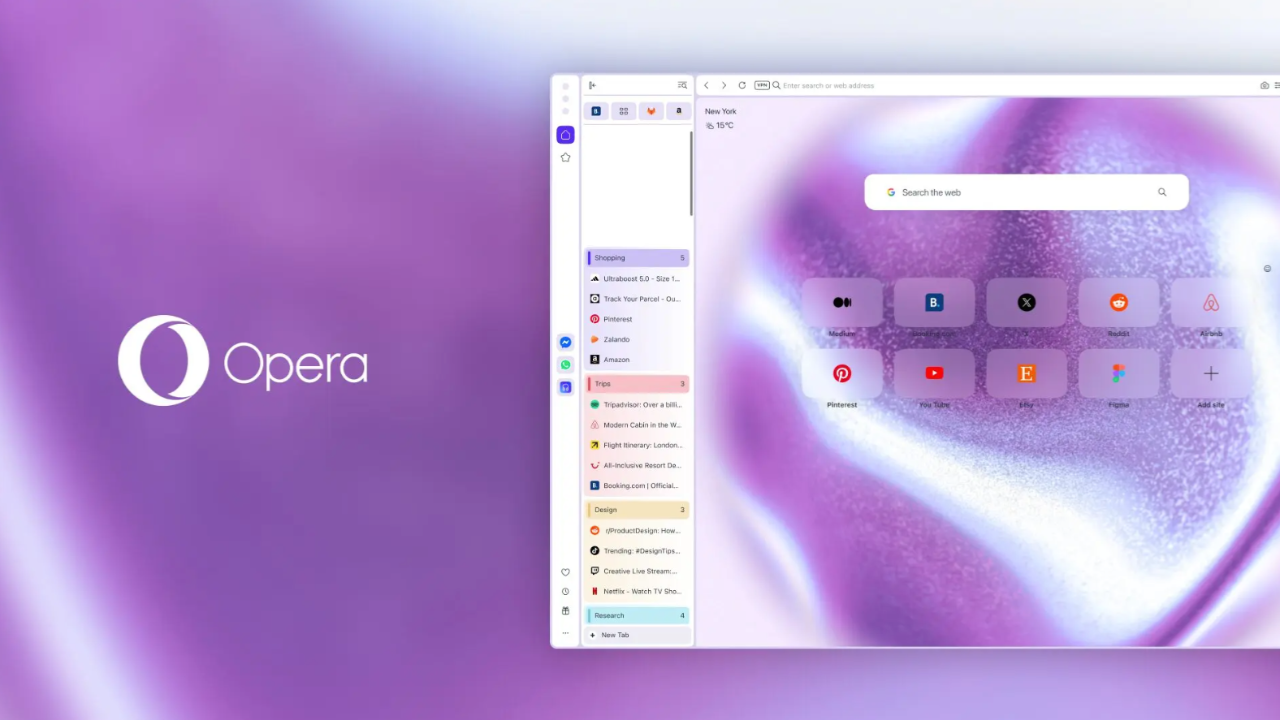The height and width of the screenshot is (720, 1280).
Task: Collapse the Shopping tab group
Action: (637, 258)
